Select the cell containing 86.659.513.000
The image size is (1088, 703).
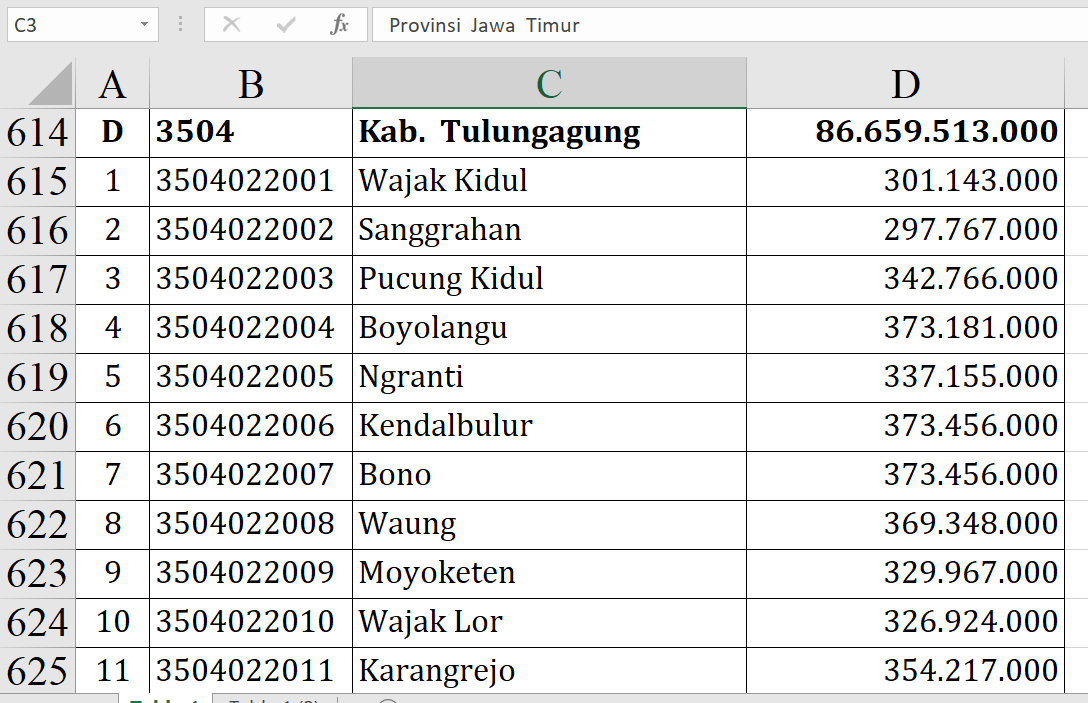[x=904, y=132]
